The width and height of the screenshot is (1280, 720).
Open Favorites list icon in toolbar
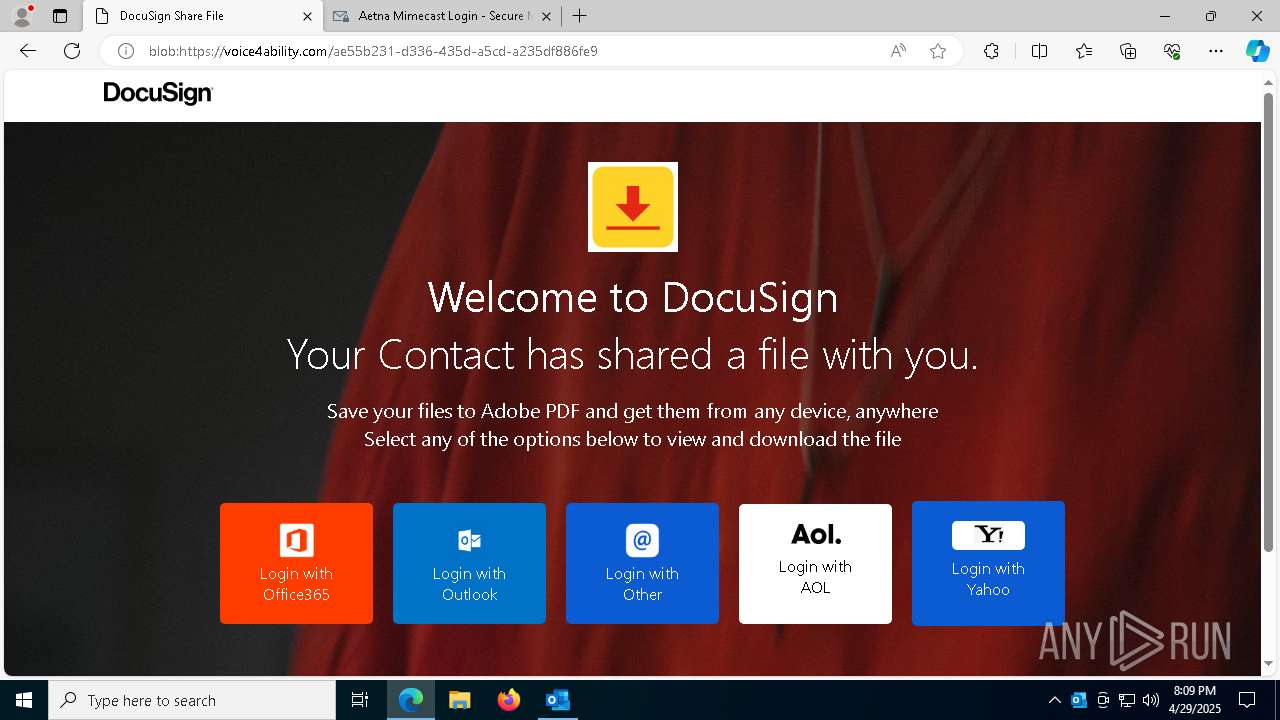(1084, 51)
